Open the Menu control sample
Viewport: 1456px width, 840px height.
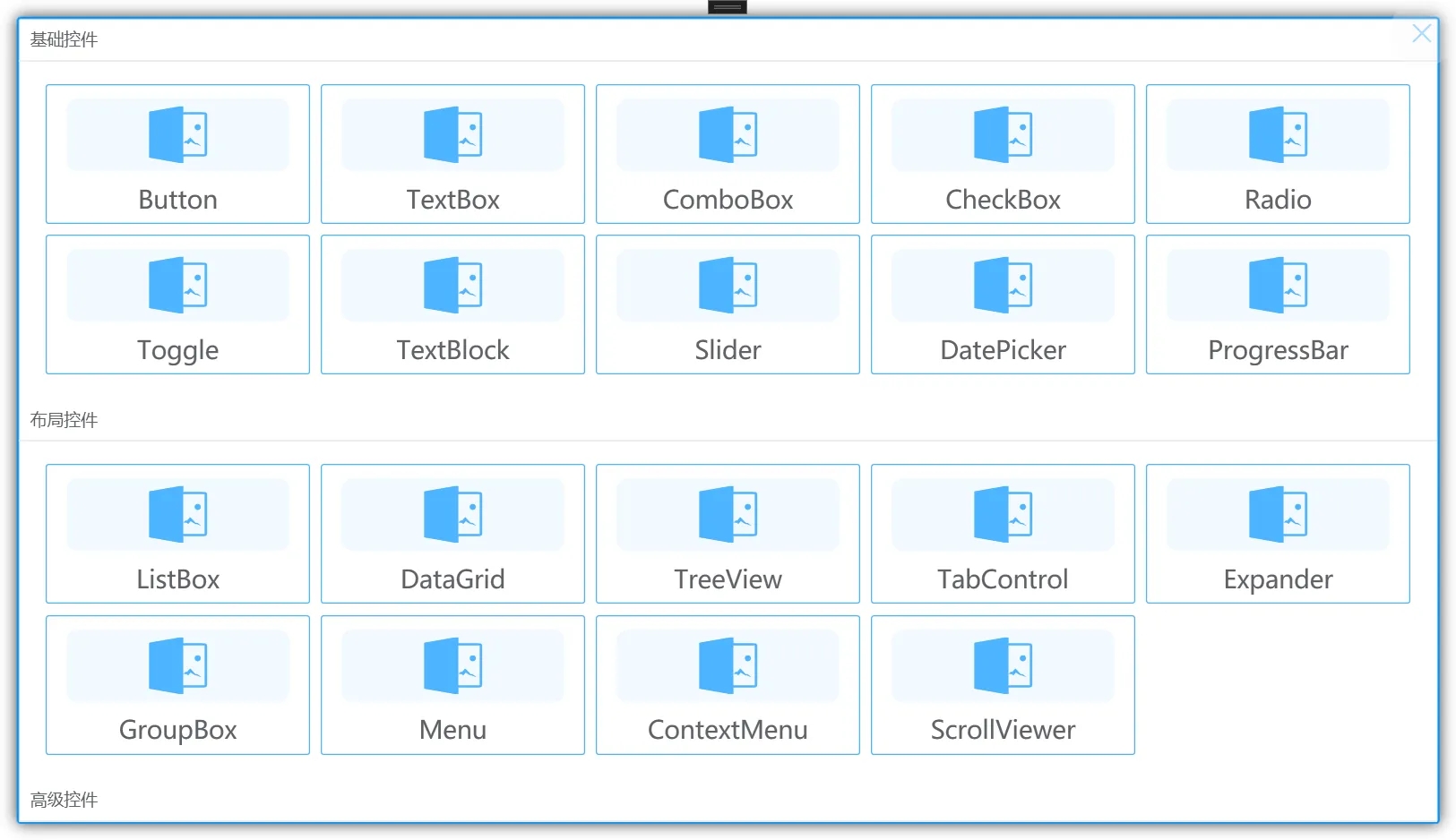(x=452, y=685)
